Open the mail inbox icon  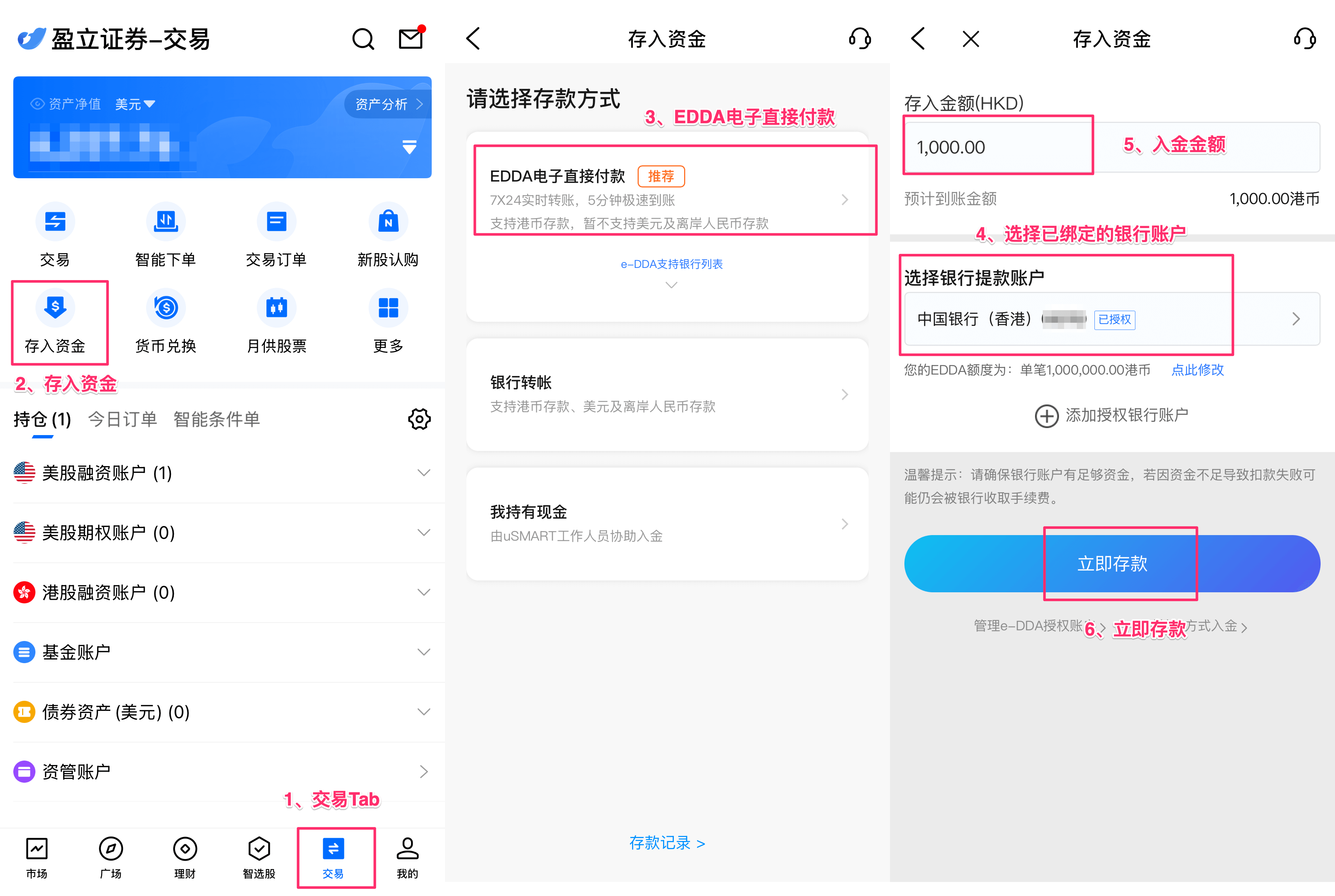click(411, 39)
